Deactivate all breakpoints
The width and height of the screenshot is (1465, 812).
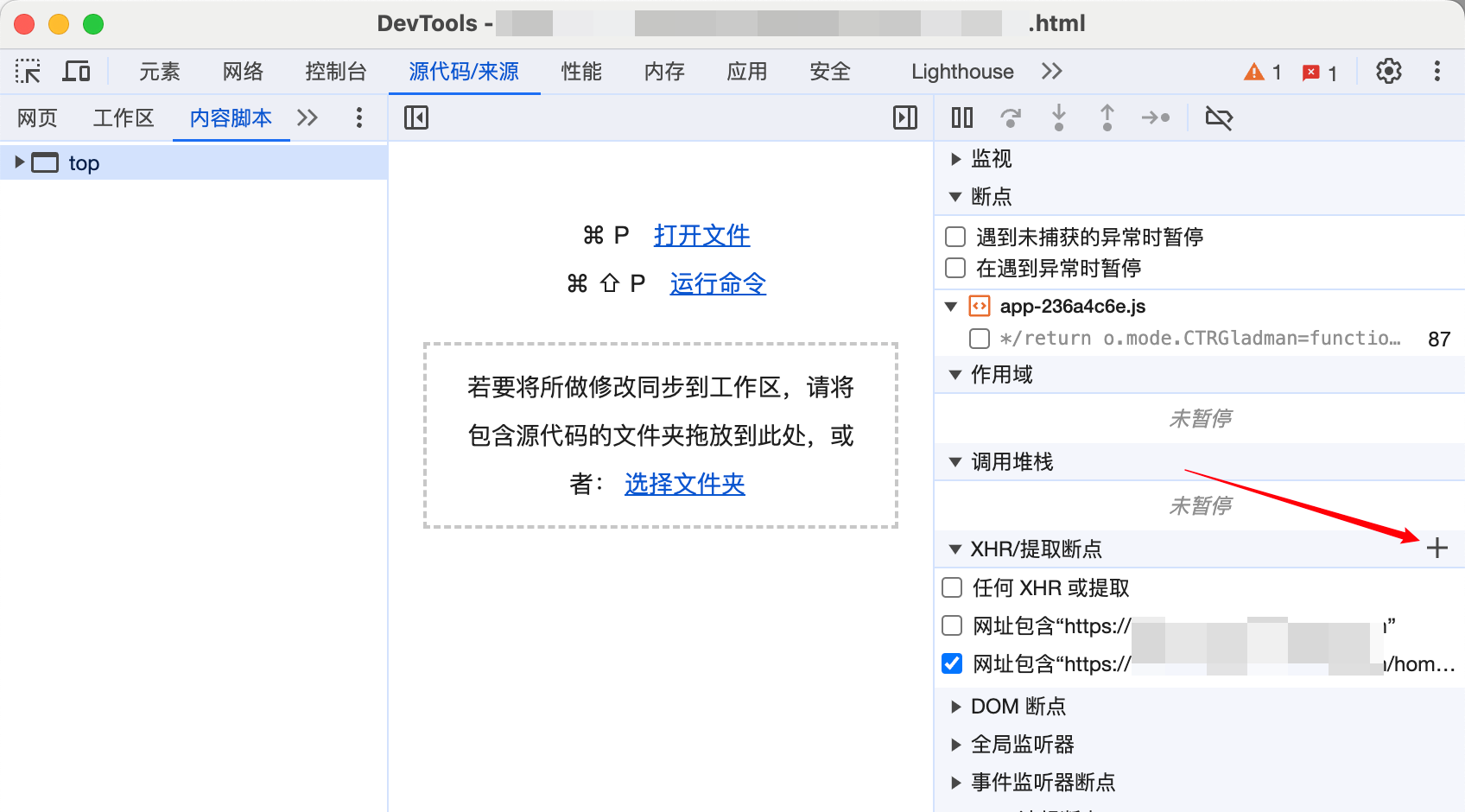(x=1218, y=117)
